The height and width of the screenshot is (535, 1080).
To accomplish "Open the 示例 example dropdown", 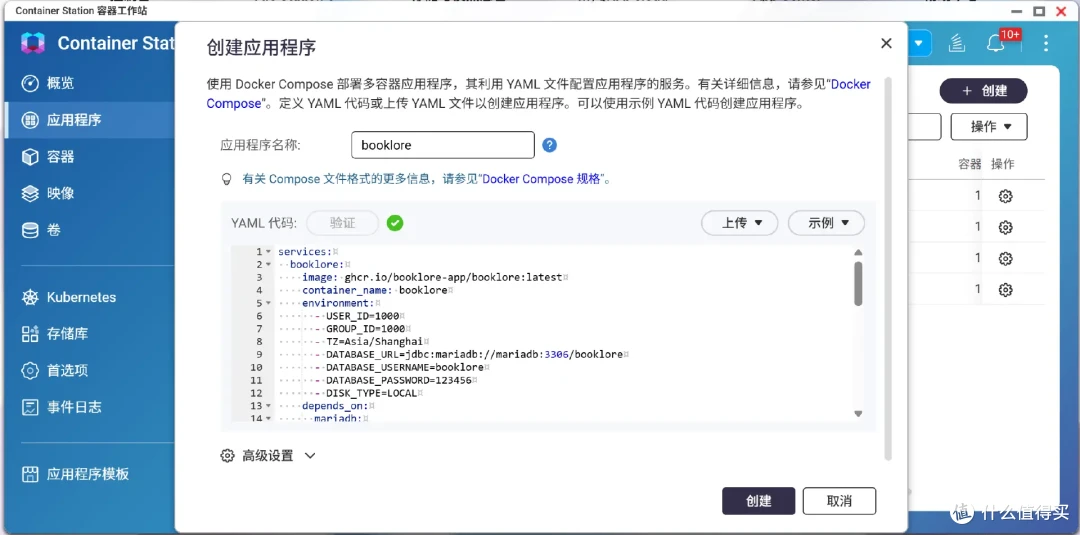I will point(826,223).
